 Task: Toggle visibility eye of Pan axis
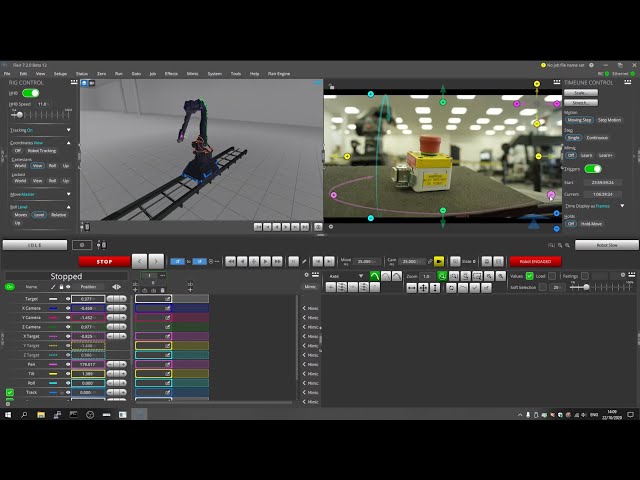tap(68, 364)
